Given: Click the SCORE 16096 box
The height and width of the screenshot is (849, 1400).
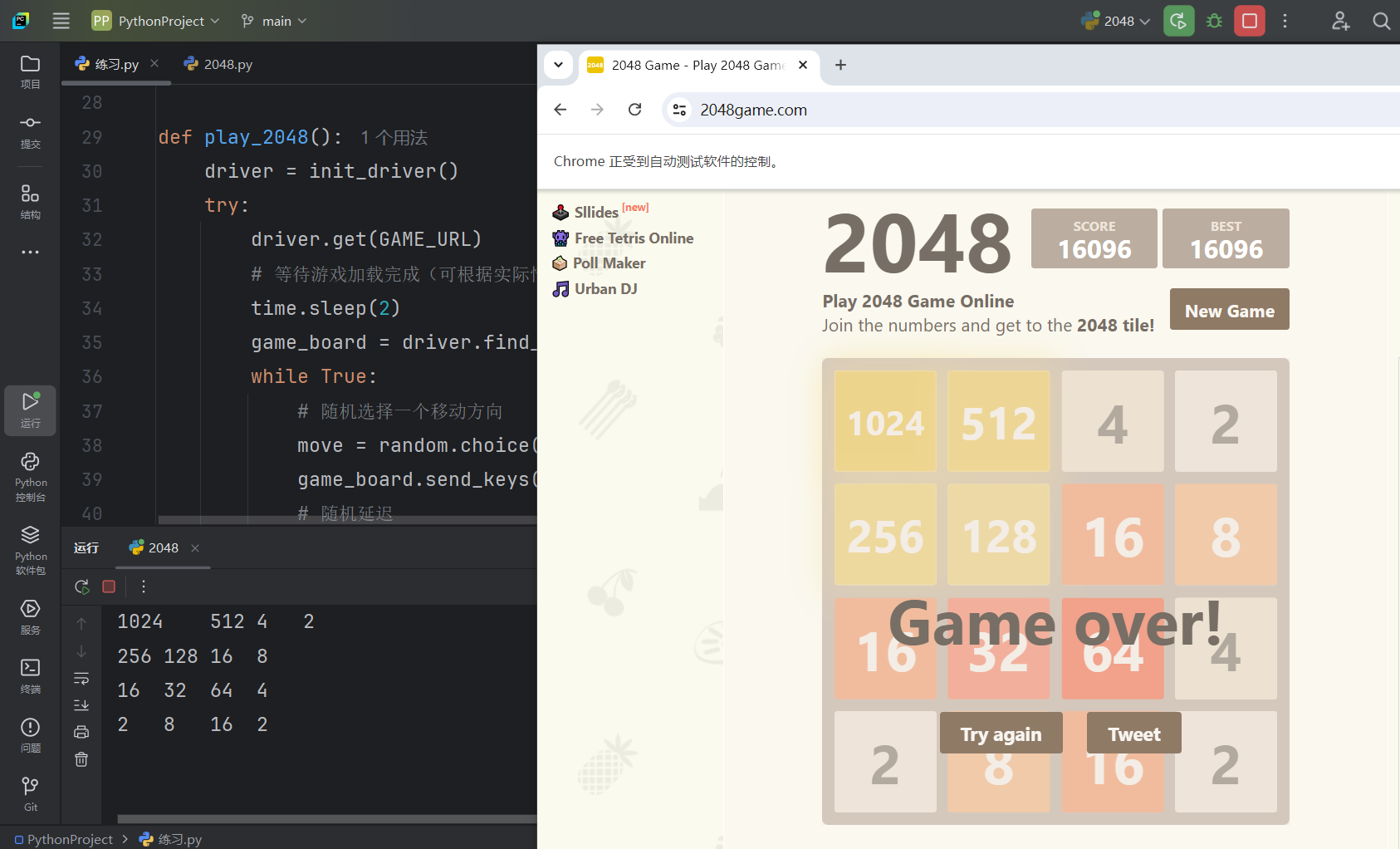Looking at the screenshot, I should tap(1094, 238).
